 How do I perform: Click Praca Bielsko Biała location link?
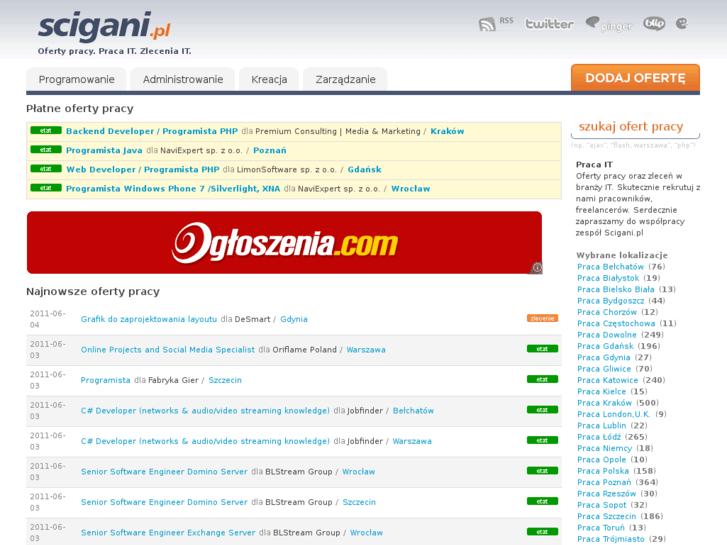616,289
